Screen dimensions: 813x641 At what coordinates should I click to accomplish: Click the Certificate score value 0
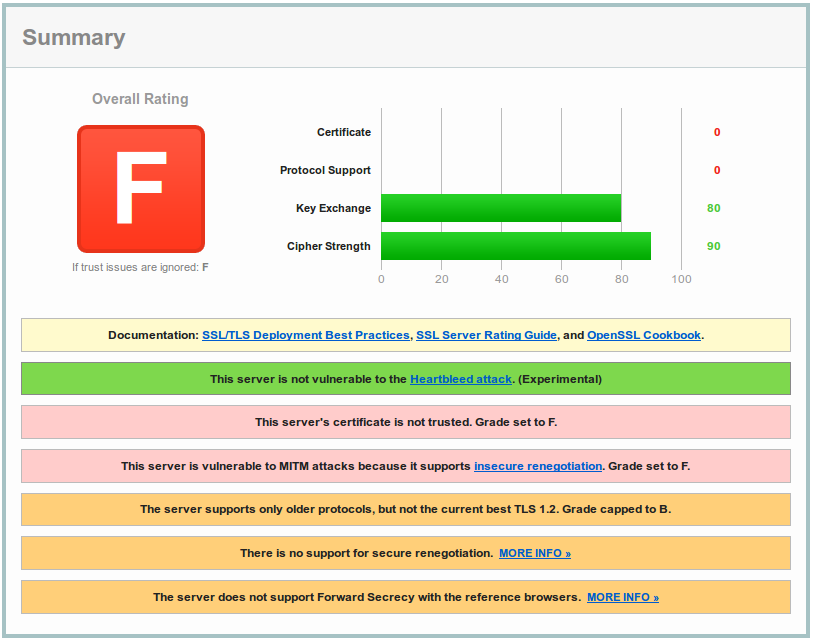tap(717, 132)
